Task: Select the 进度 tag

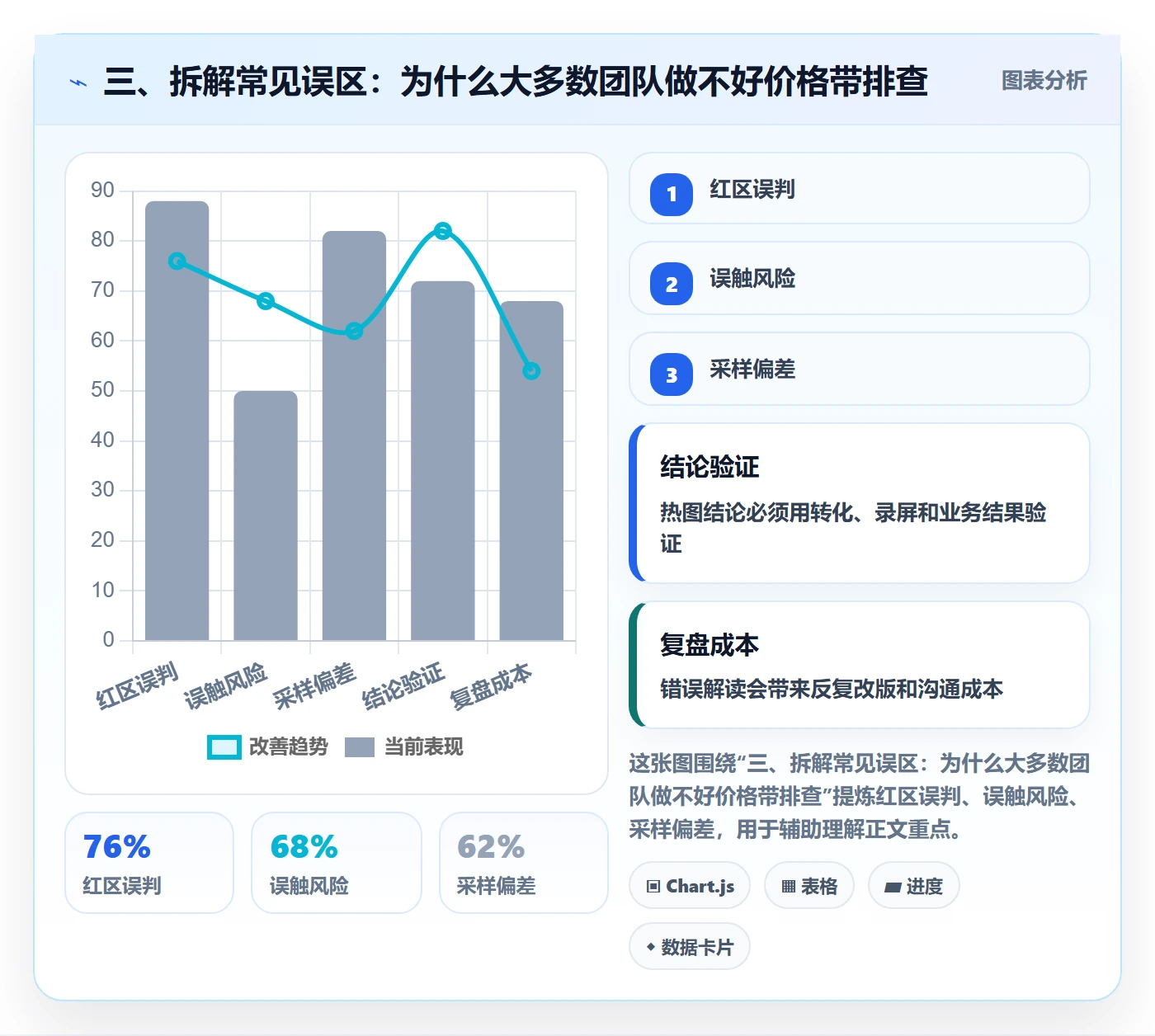Action: [914, 886]
